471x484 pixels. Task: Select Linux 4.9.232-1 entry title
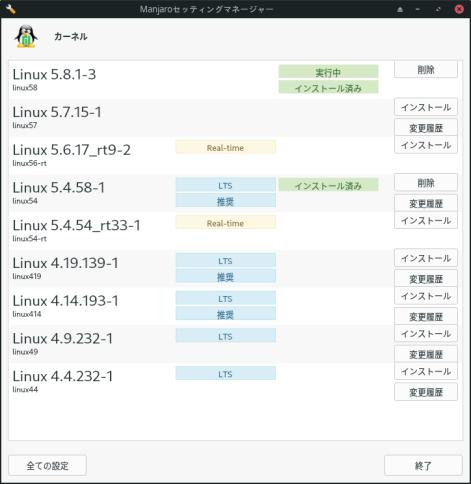tap(63, 338)
